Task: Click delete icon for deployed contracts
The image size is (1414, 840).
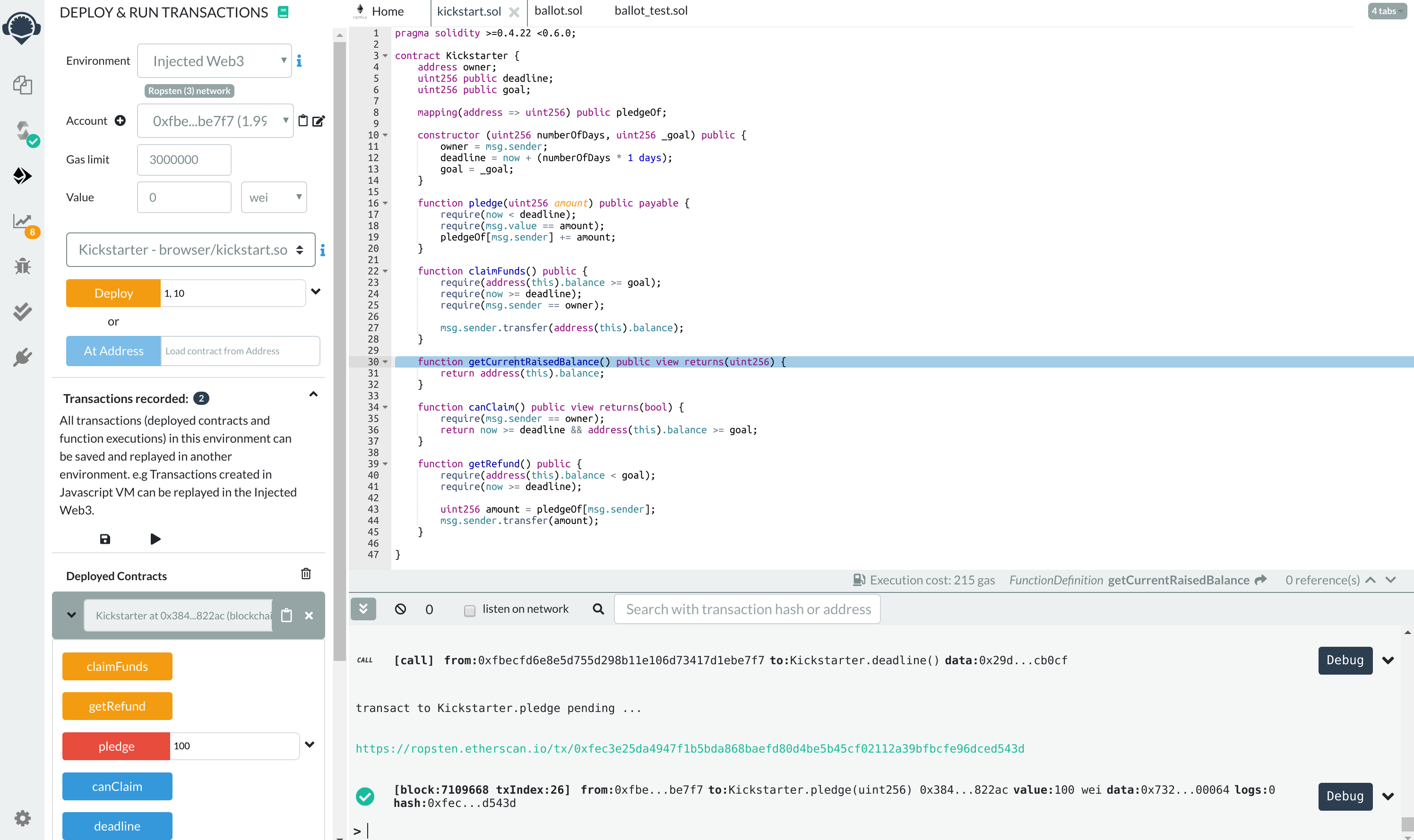Action: coord(306,574)
